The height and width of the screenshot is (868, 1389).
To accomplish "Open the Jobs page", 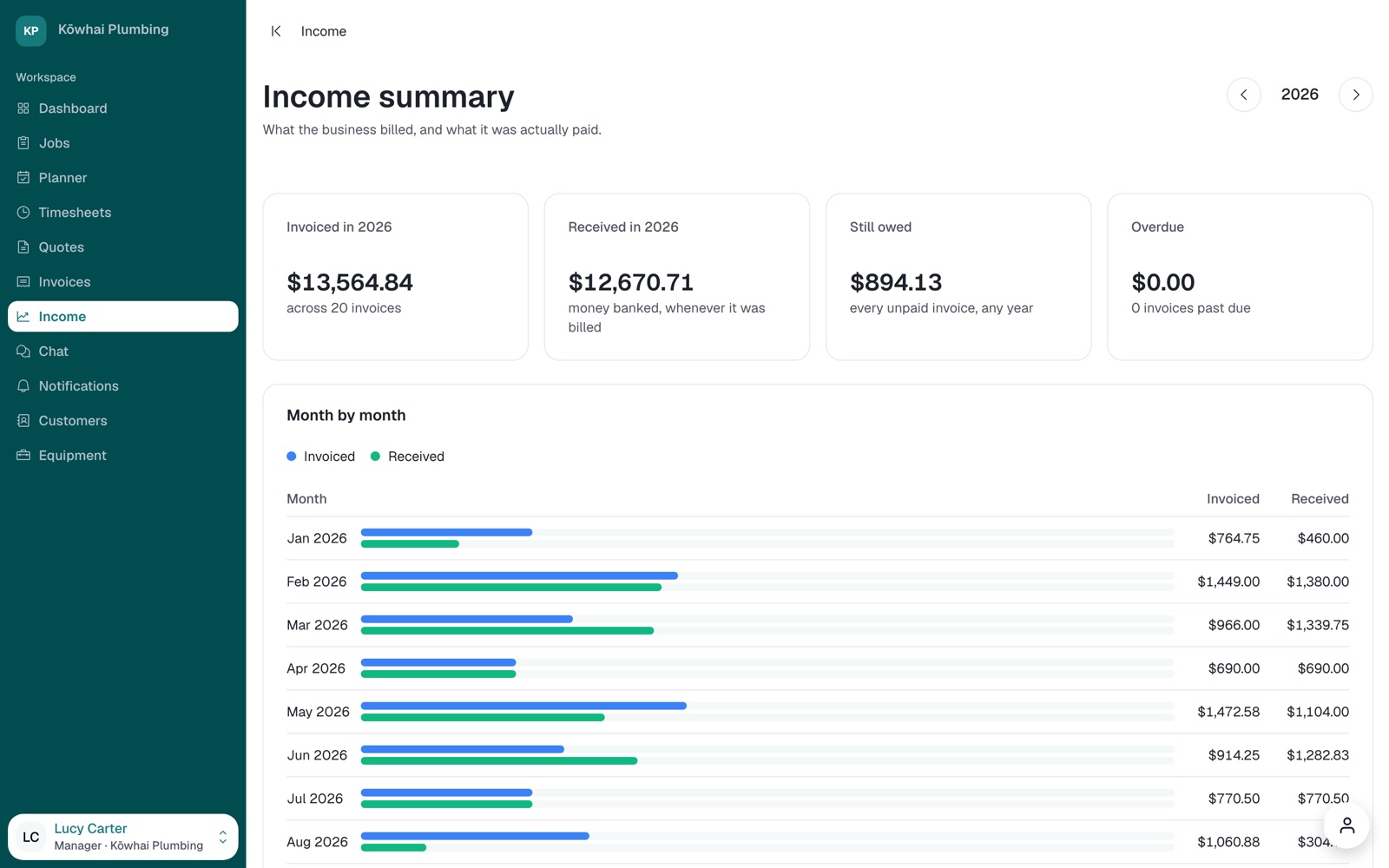I will click(123, 143).
